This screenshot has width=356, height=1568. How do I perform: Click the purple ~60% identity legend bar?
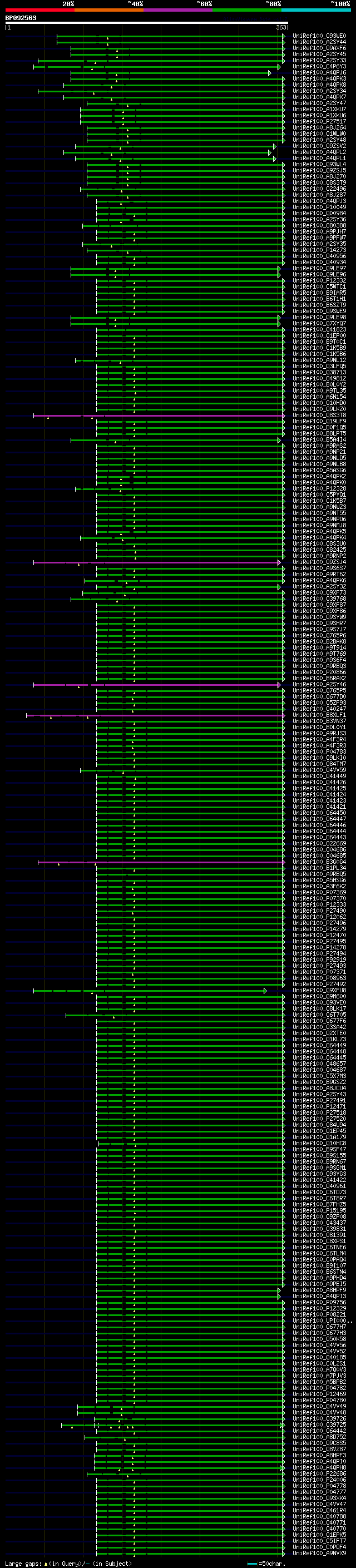tap(179, 10)
